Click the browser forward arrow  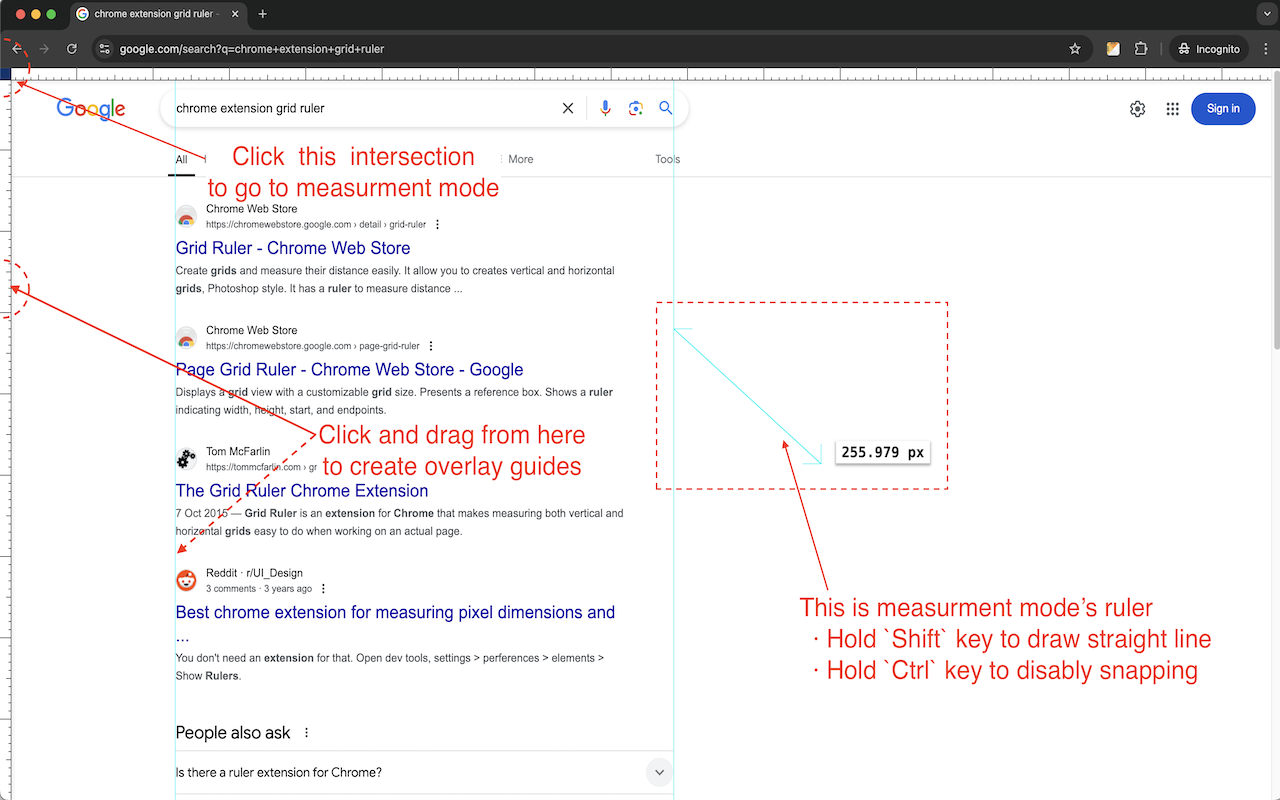click(44, 49)
